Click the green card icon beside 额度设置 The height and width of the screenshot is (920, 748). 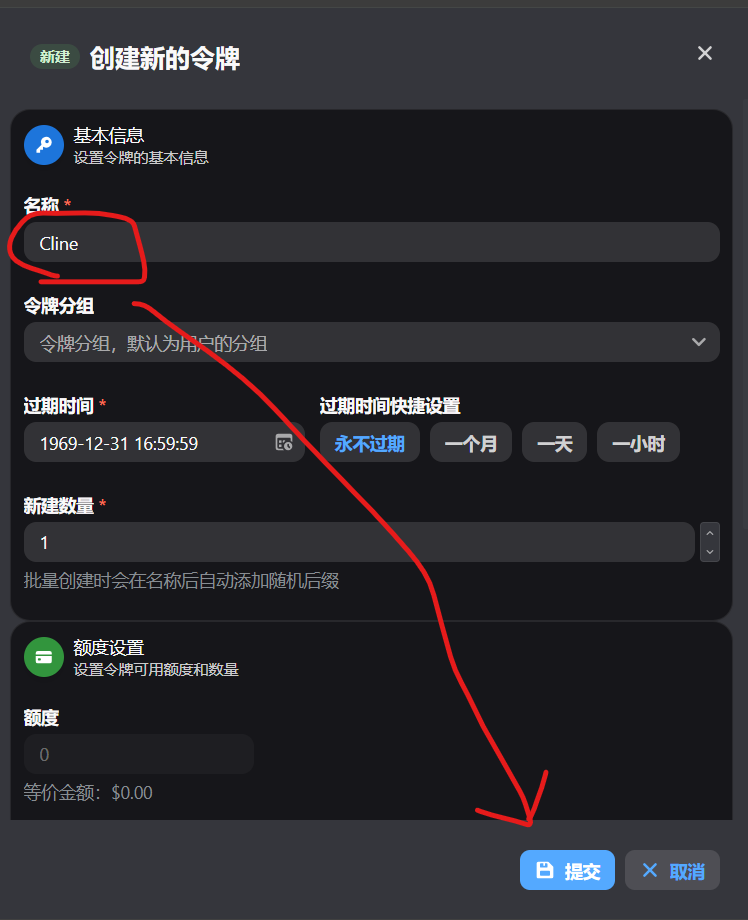pos(44,657)
